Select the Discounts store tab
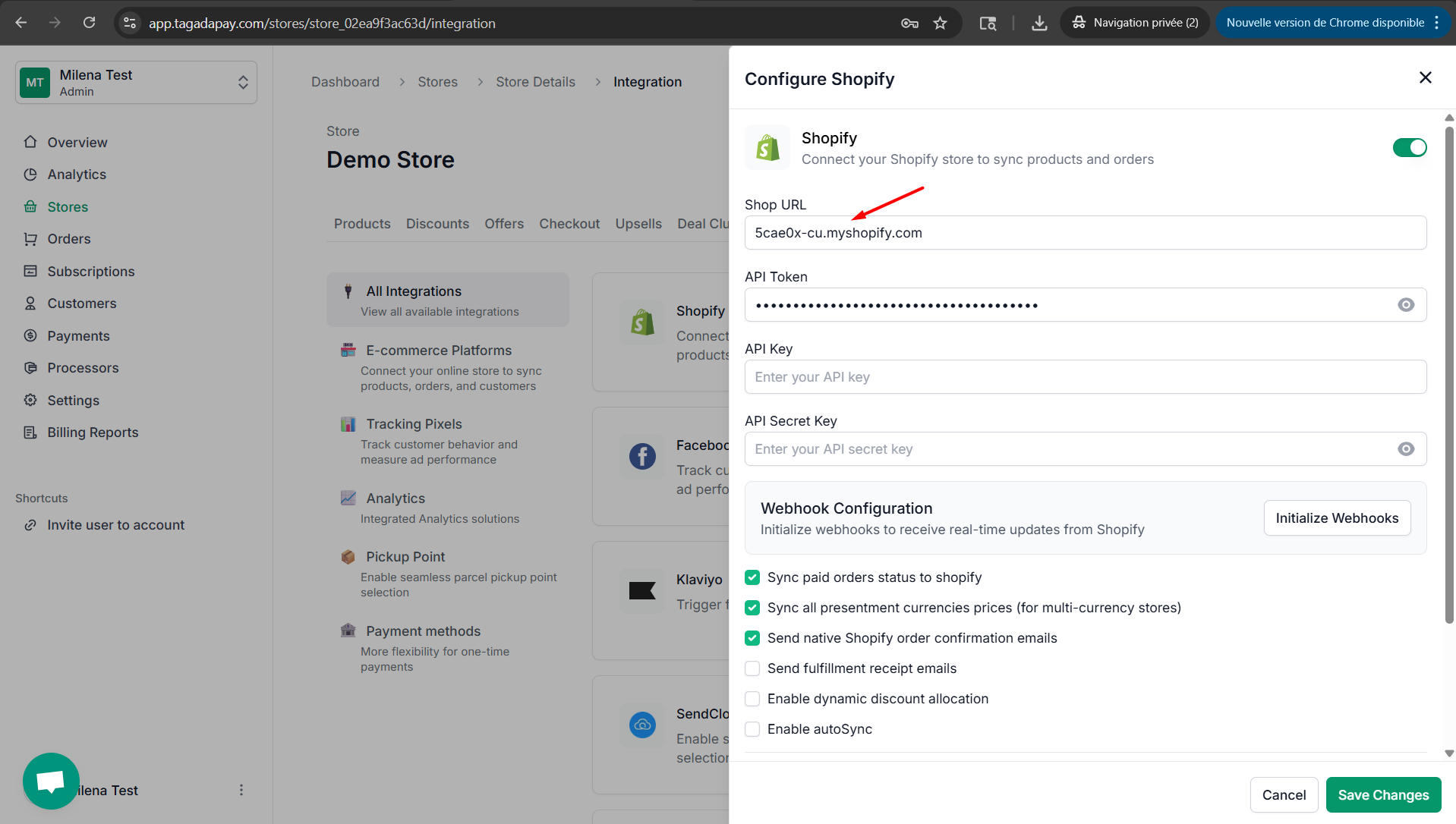 (437, 224)
